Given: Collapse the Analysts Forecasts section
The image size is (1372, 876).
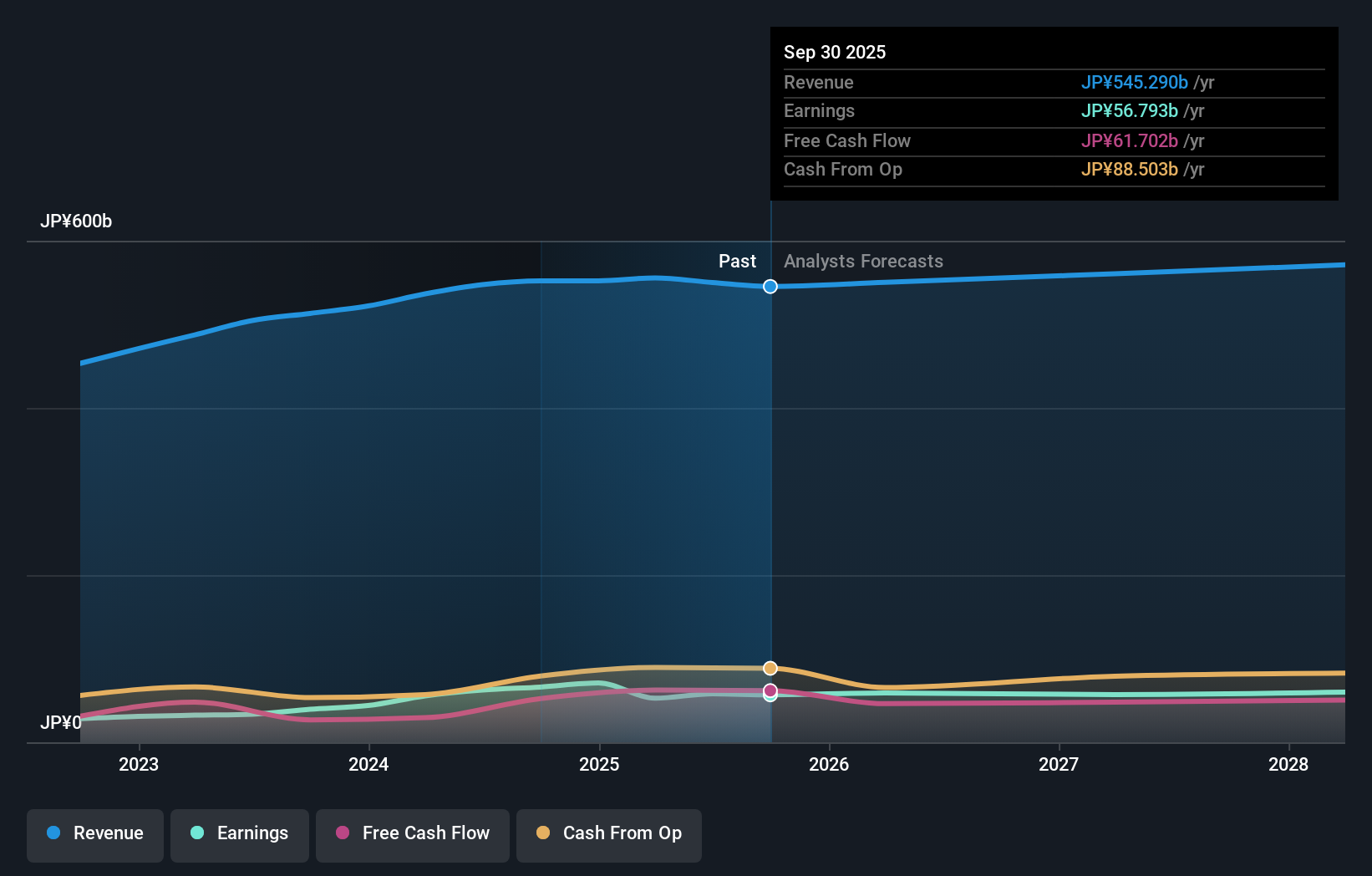Looking at the screenshot, I should pos(863,262).
